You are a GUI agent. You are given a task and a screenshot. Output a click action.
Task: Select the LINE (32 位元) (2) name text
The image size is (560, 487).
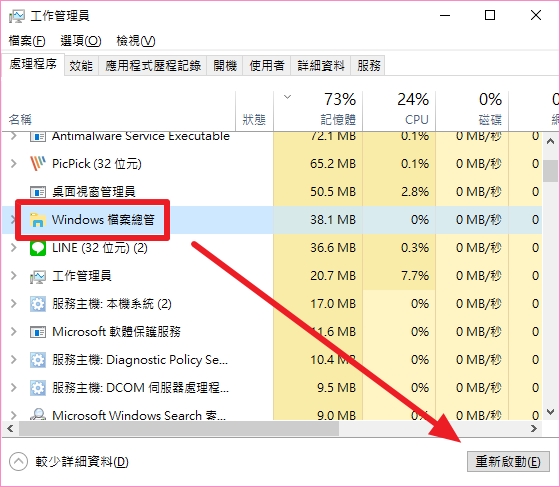[x=100, y=248]
